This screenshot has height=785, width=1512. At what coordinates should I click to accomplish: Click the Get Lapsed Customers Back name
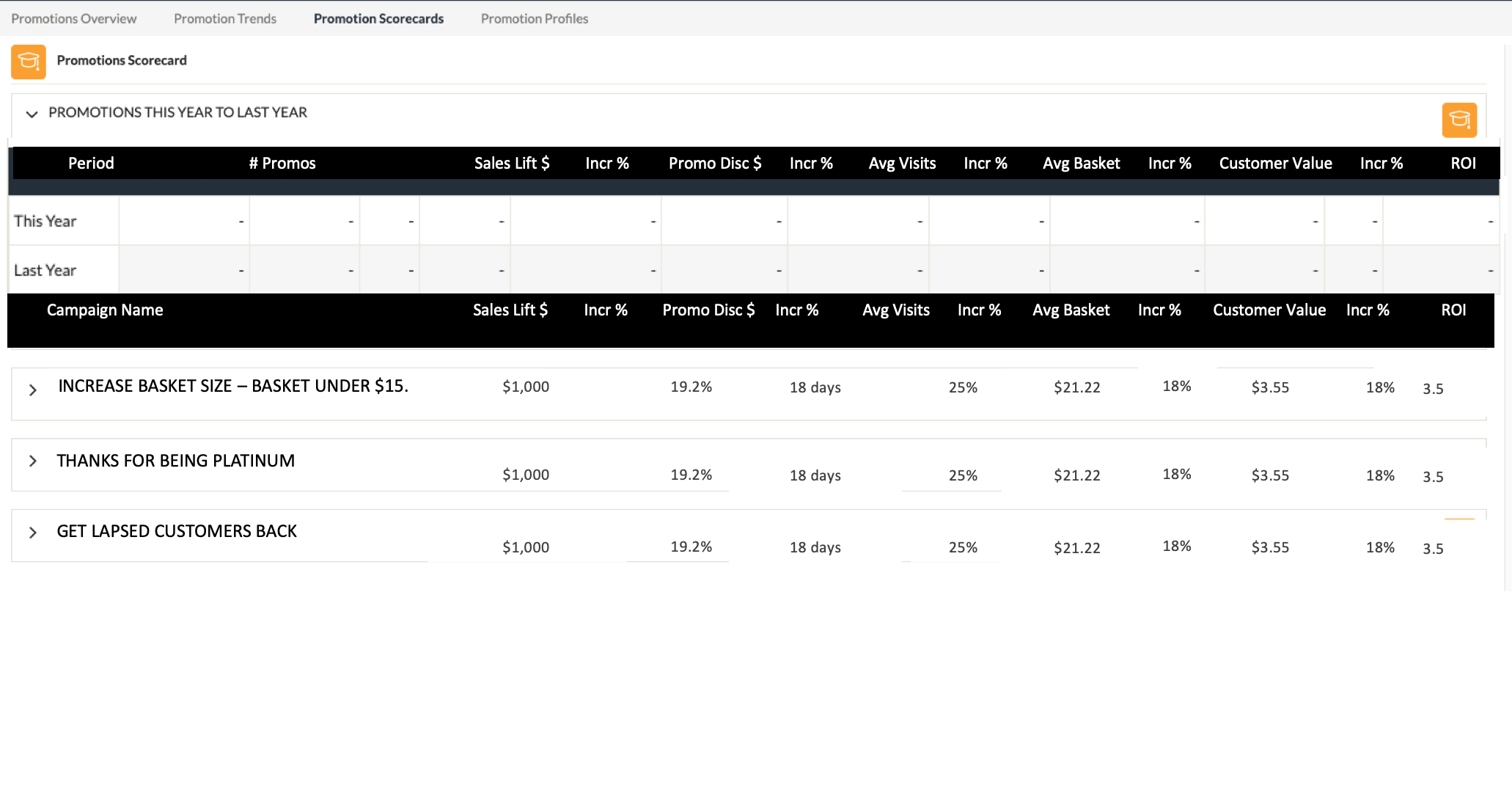[x=177, y=531]
